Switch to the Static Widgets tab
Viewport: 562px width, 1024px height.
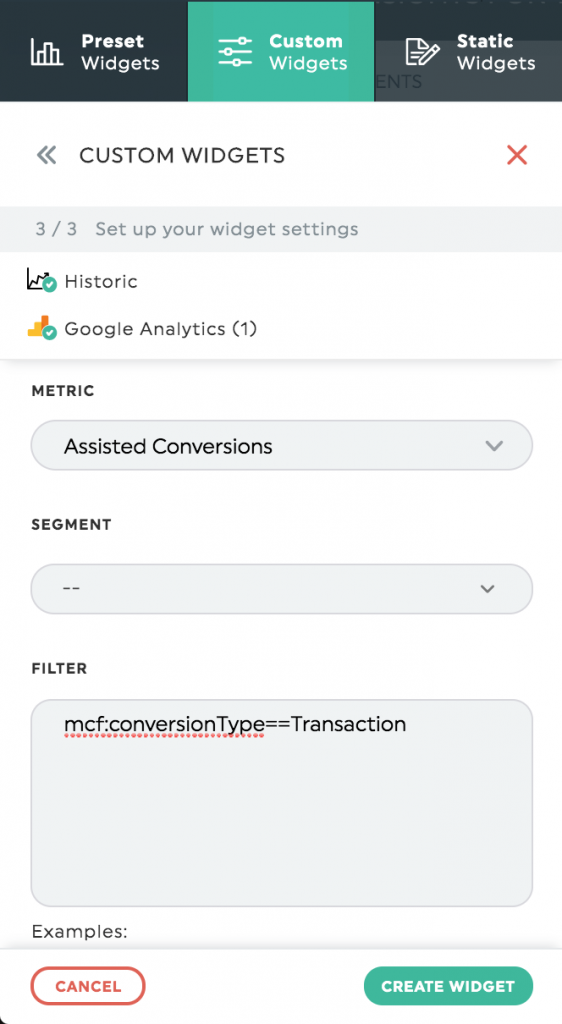pyautogui.click(x=469, y=52)
